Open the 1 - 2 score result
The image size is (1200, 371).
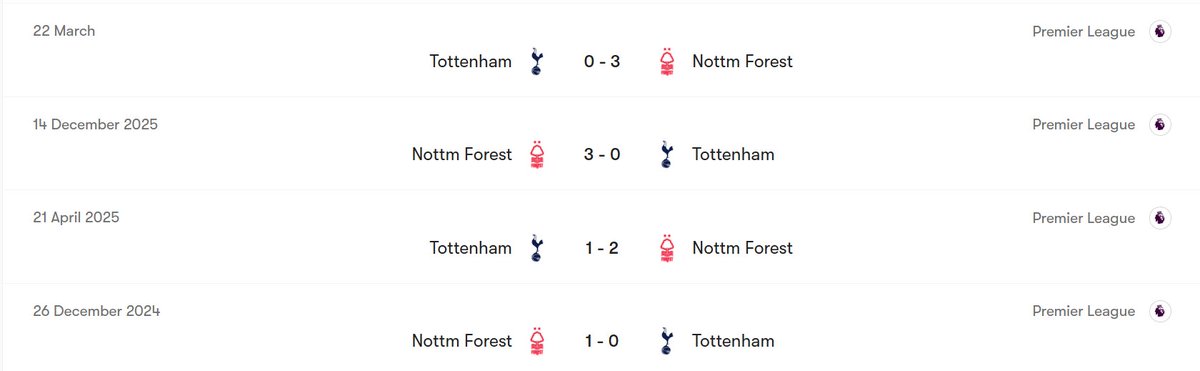pos(602,248)
